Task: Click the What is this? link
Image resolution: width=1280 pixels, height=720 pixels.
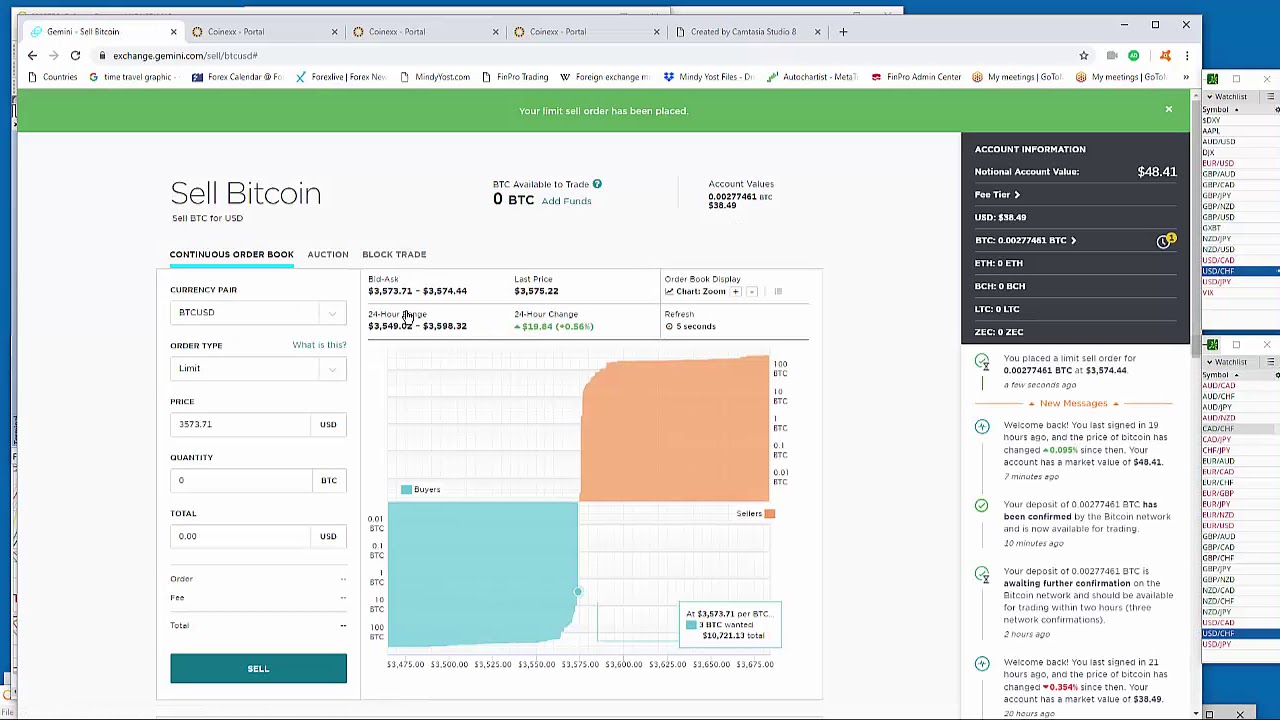Action: click(x=319, y=345)
